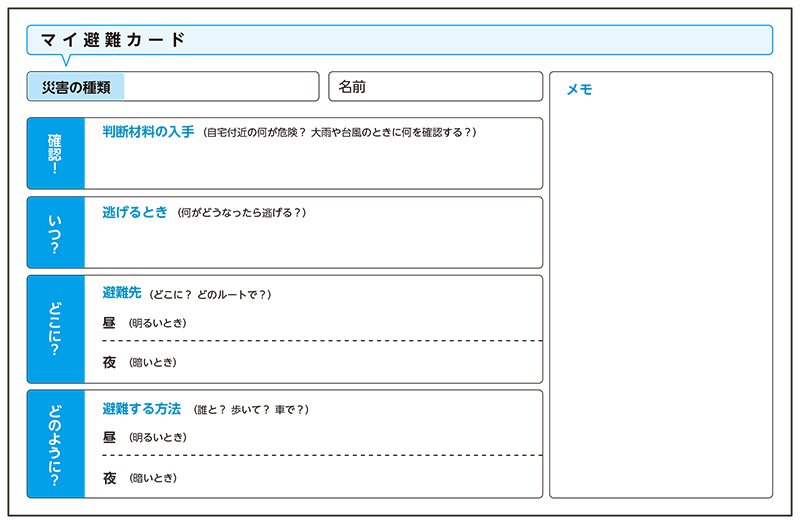Click 夜 (暗いとき) under 避難する方法
800x524 pixels.
140,478
